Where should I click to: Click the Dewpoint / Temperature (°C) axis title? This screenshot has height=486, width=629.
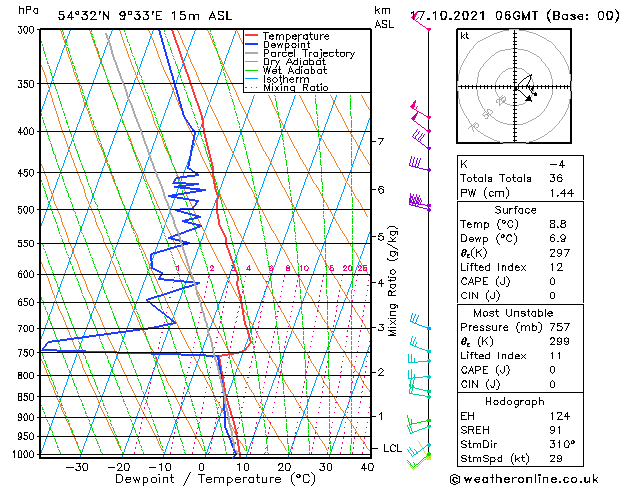pyautogui.click(x=215, y=479)
